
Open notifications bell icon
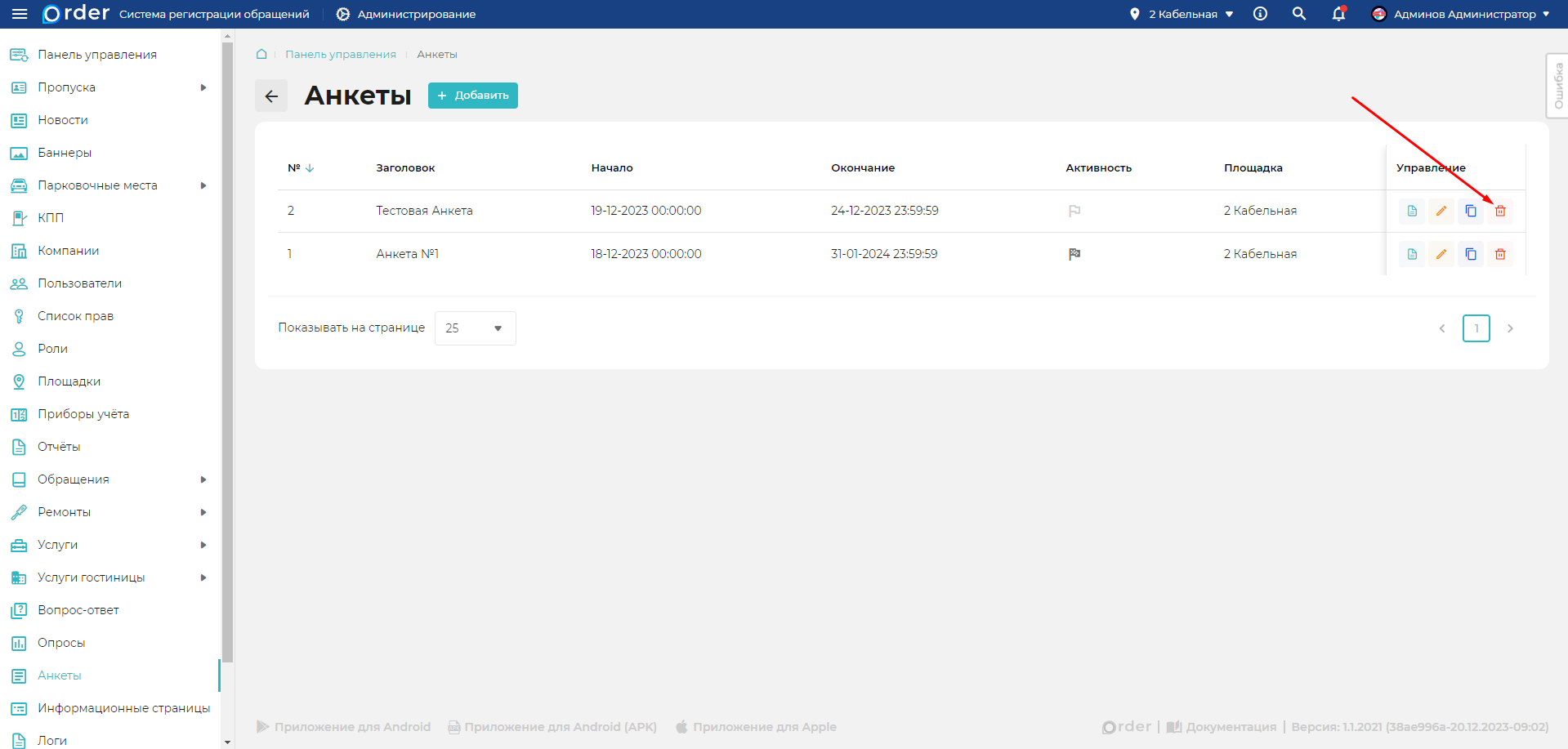[x=1338, y=14]
